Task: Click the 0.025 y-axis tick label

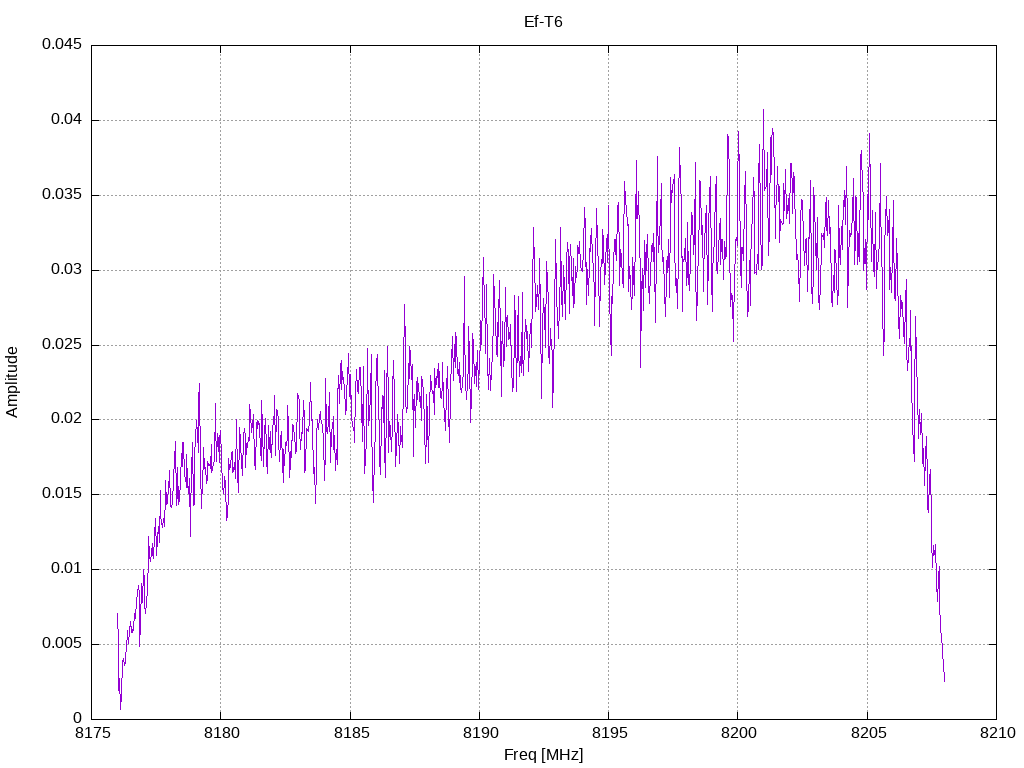Action: 62,344
